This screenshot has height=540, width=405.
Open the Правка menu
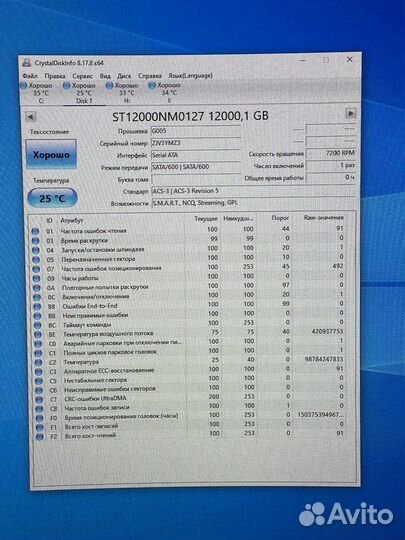55,76
